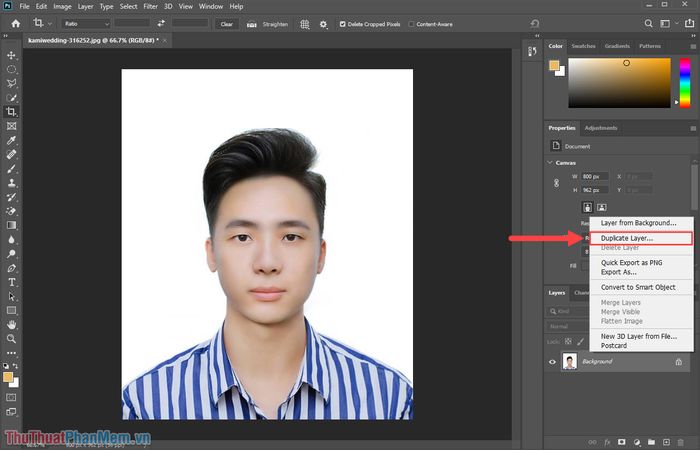The image size is (700, 450).
Task: Toggle the canvas width-height link icon
Action: pyautogui.click(x=556, y=183)
